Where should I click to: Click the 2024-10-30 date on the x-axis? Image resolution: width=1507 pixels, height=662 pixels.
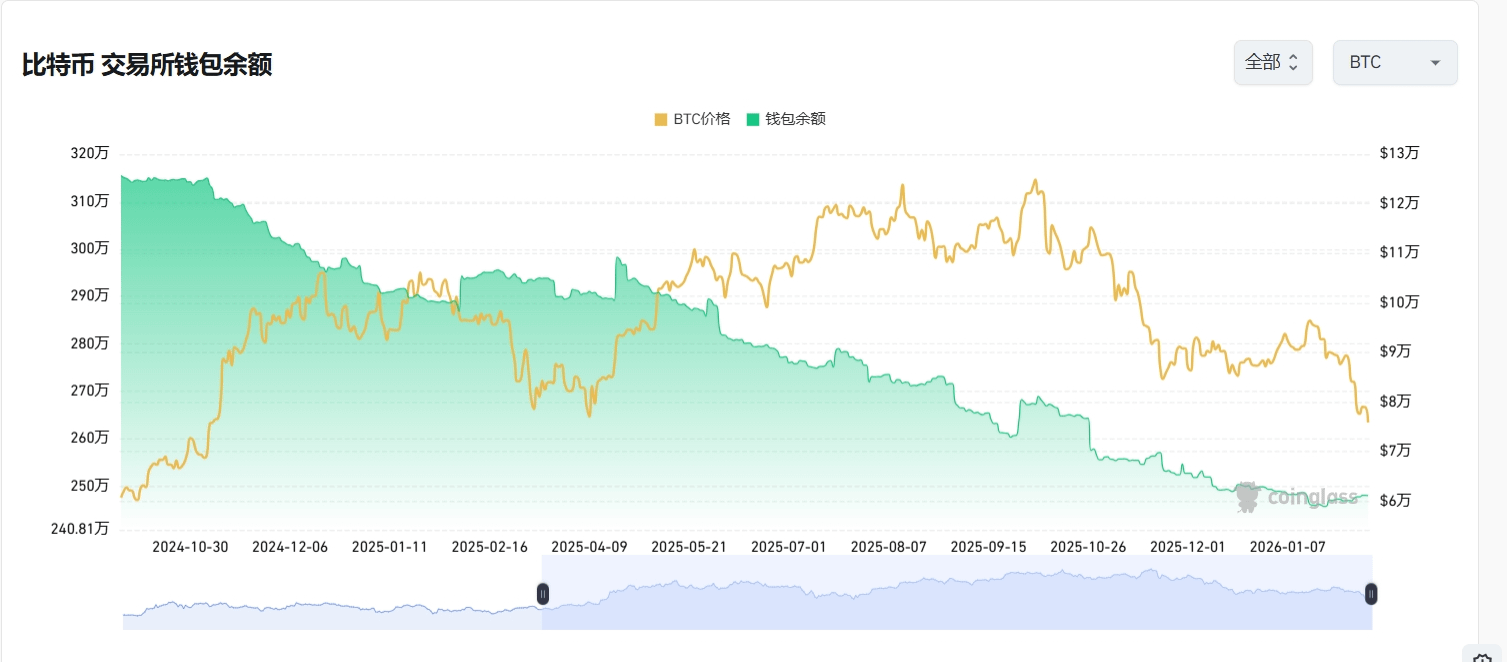click(x=190, y=547)
